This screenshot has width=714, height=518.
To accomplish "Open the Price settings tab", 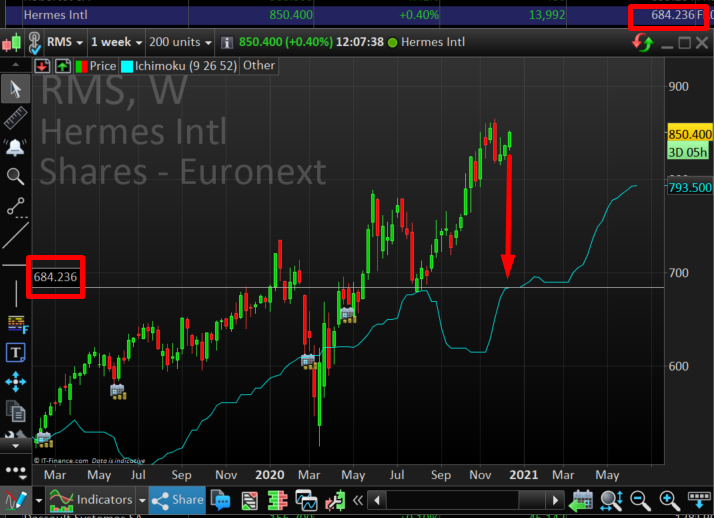I will tap(96, 66).
